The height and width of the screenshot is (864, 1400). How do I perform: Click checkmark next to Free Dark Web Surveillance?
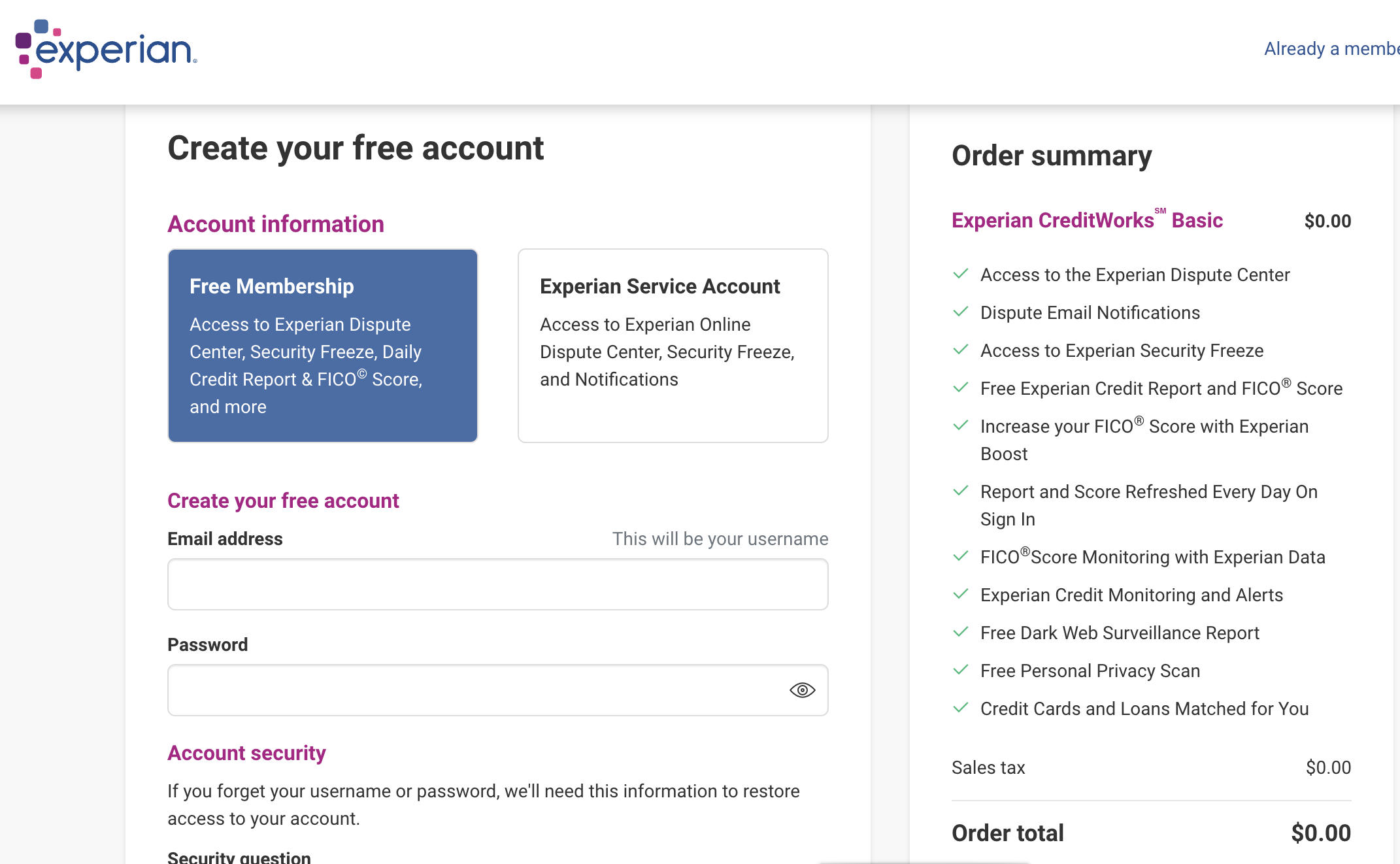(x=961, y=632)
